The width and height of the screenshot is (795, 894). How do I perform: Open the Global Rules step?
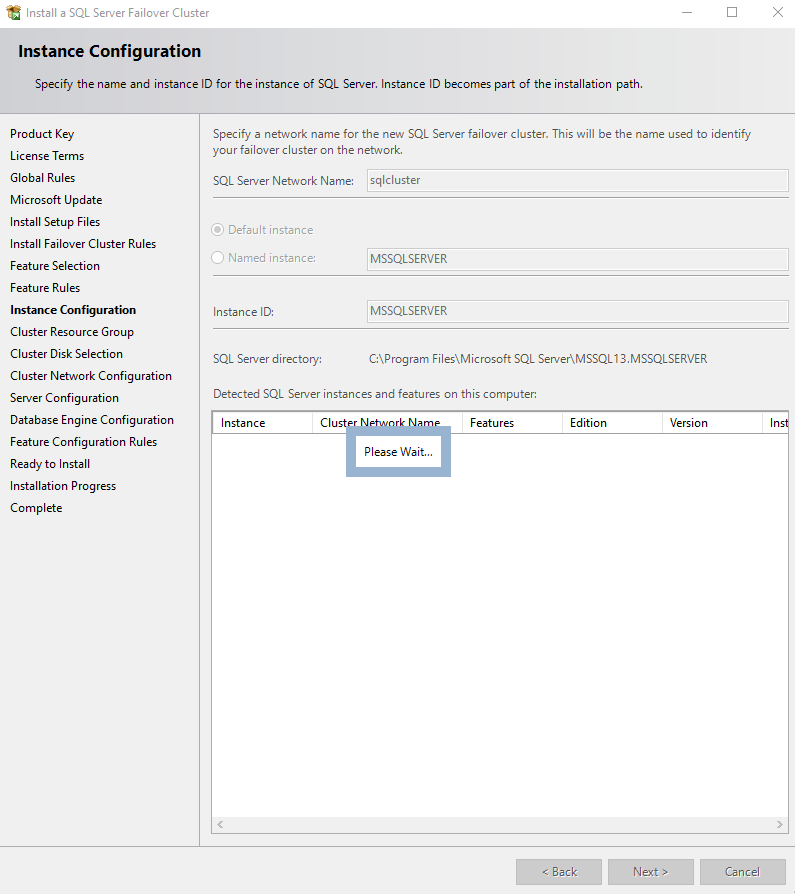tap(43, 178)
